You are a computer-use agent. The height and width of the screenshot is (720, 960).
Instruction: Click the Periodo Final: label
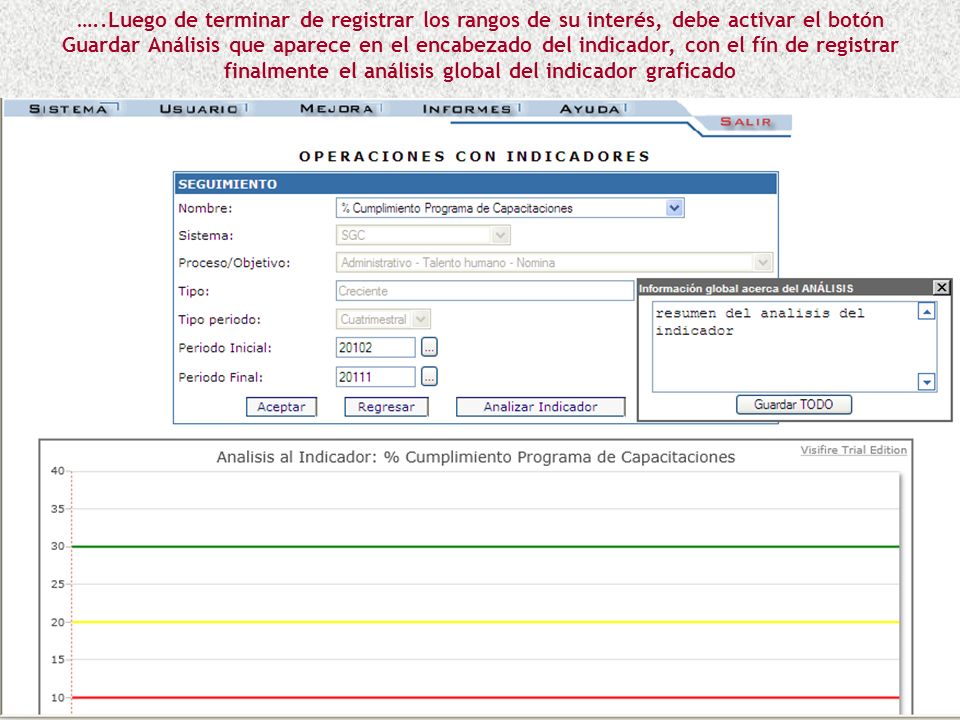point(220,377)
